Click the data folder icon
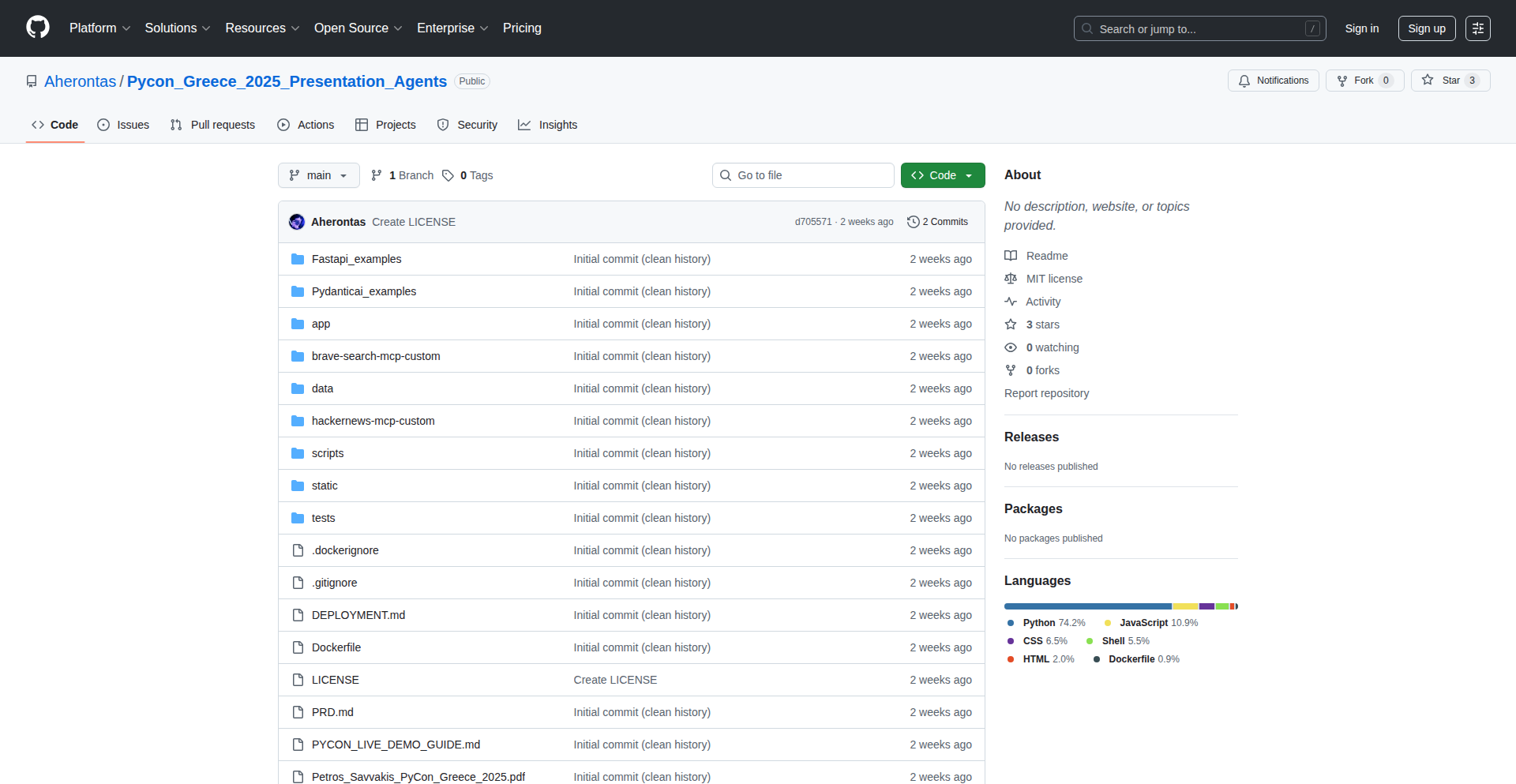 pos(298,388)
